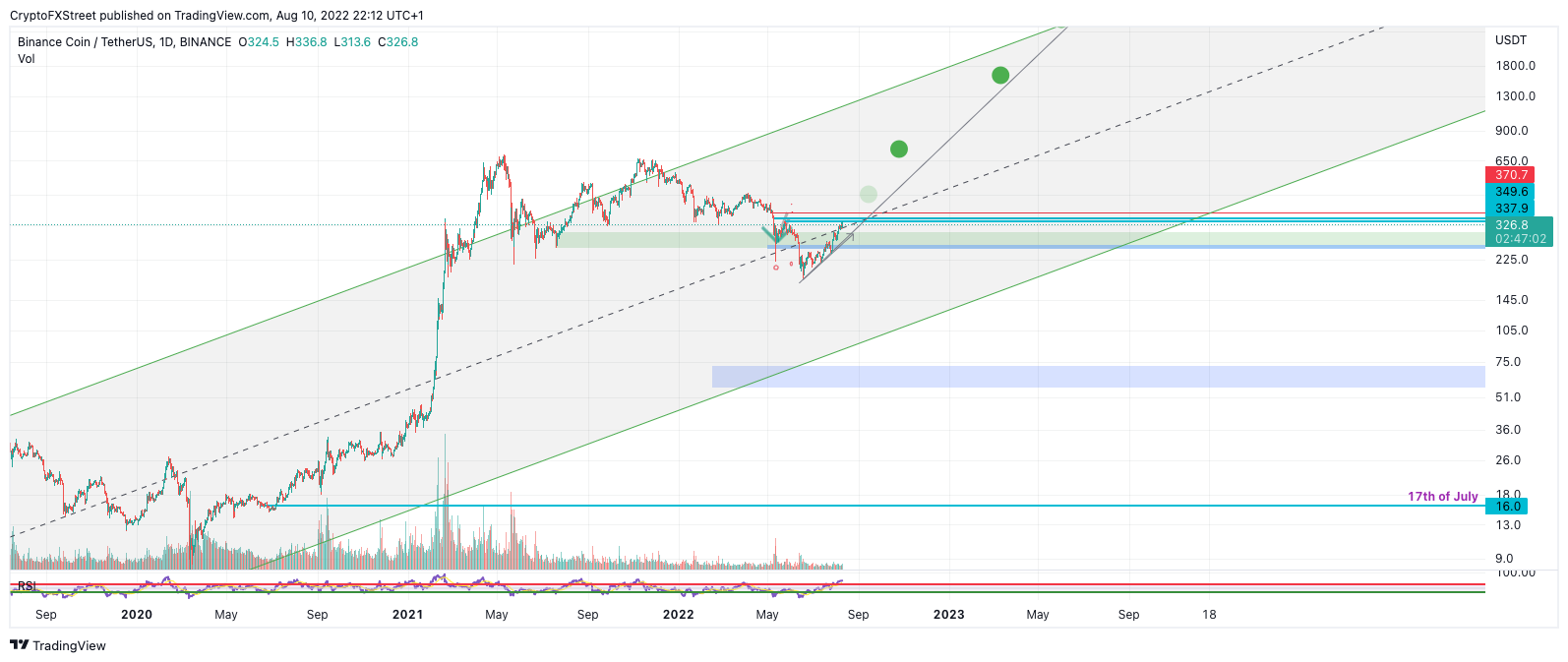Click the RSI indicator label
Screen dimensions: 1568x662
coord(27,586)
